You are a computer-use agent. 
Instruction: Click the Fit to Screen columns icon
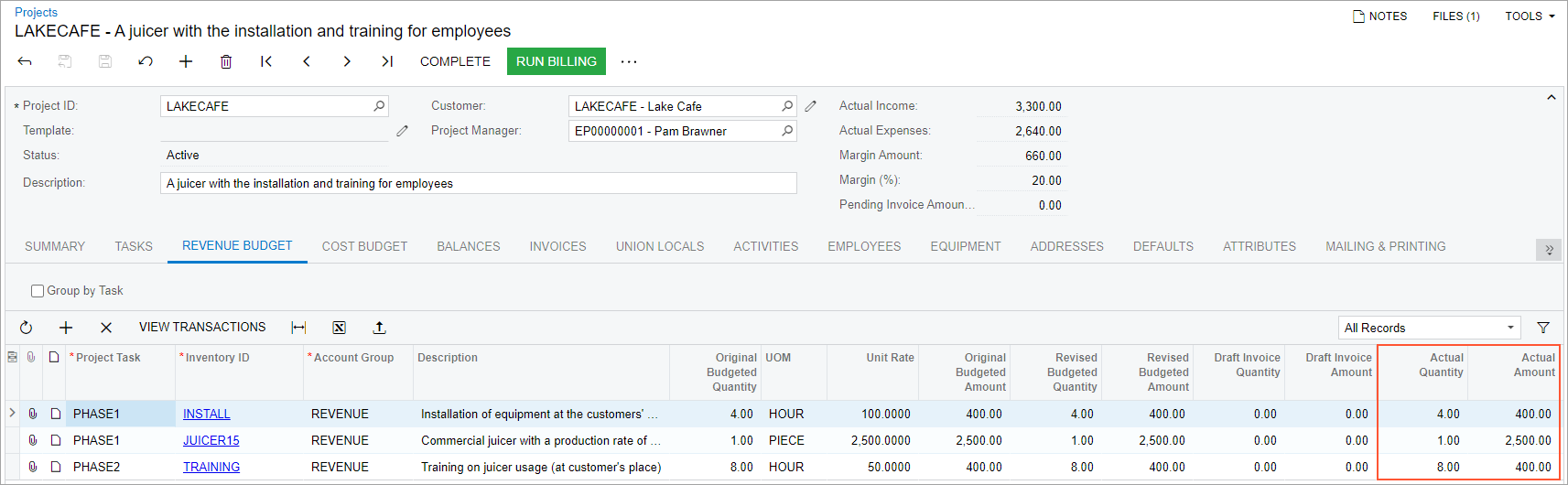tap(298, 328)
